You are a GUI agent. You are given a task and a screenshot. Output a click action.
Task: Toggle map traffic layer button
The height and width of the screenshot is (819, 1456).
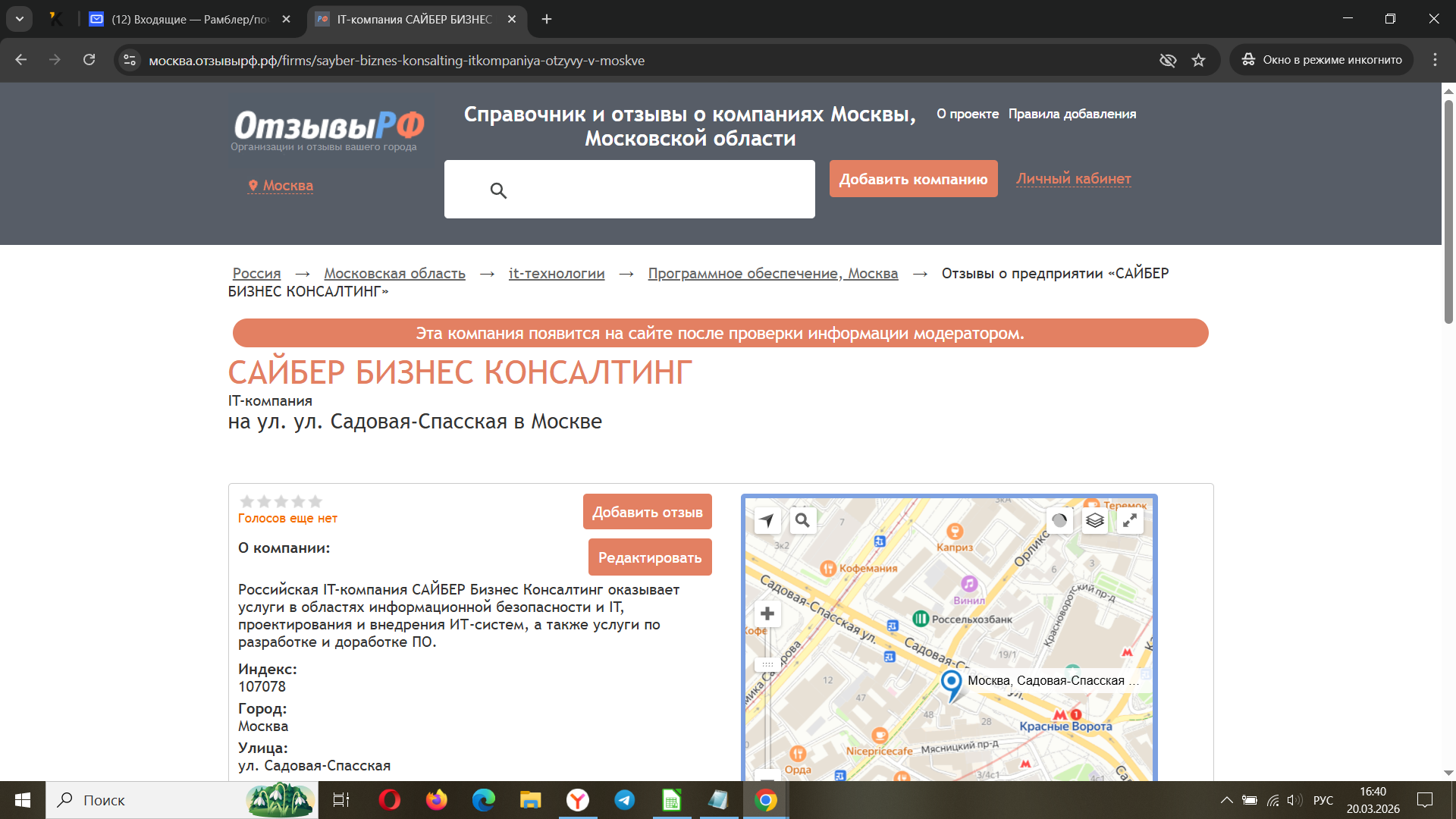(x=1059, y=520)
